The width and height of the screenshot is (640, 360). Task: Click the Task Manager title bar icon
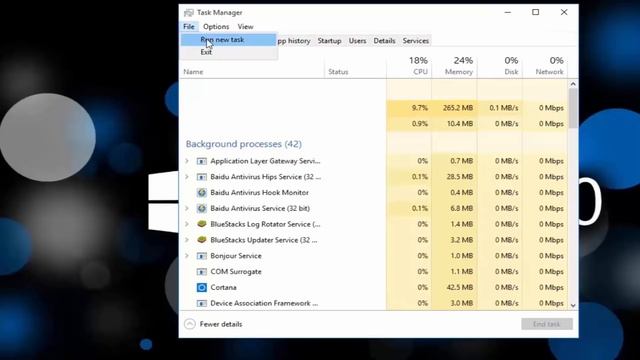click(189, 13)
